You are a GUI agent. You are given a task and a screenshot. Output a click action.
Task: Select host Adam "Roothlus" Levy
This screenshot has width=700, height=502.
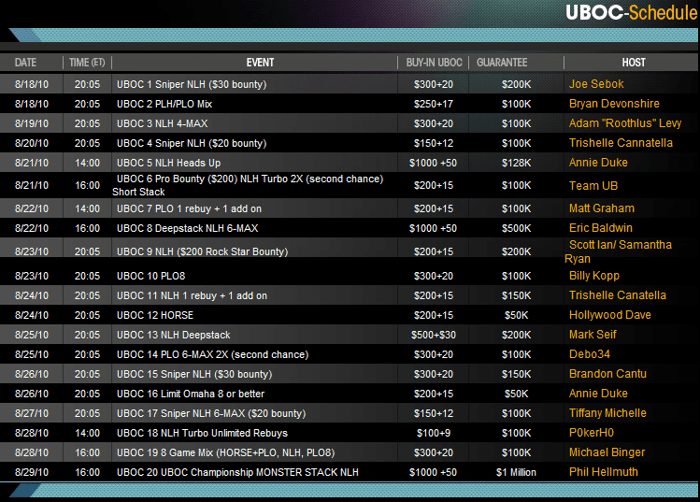click(625, 123)
